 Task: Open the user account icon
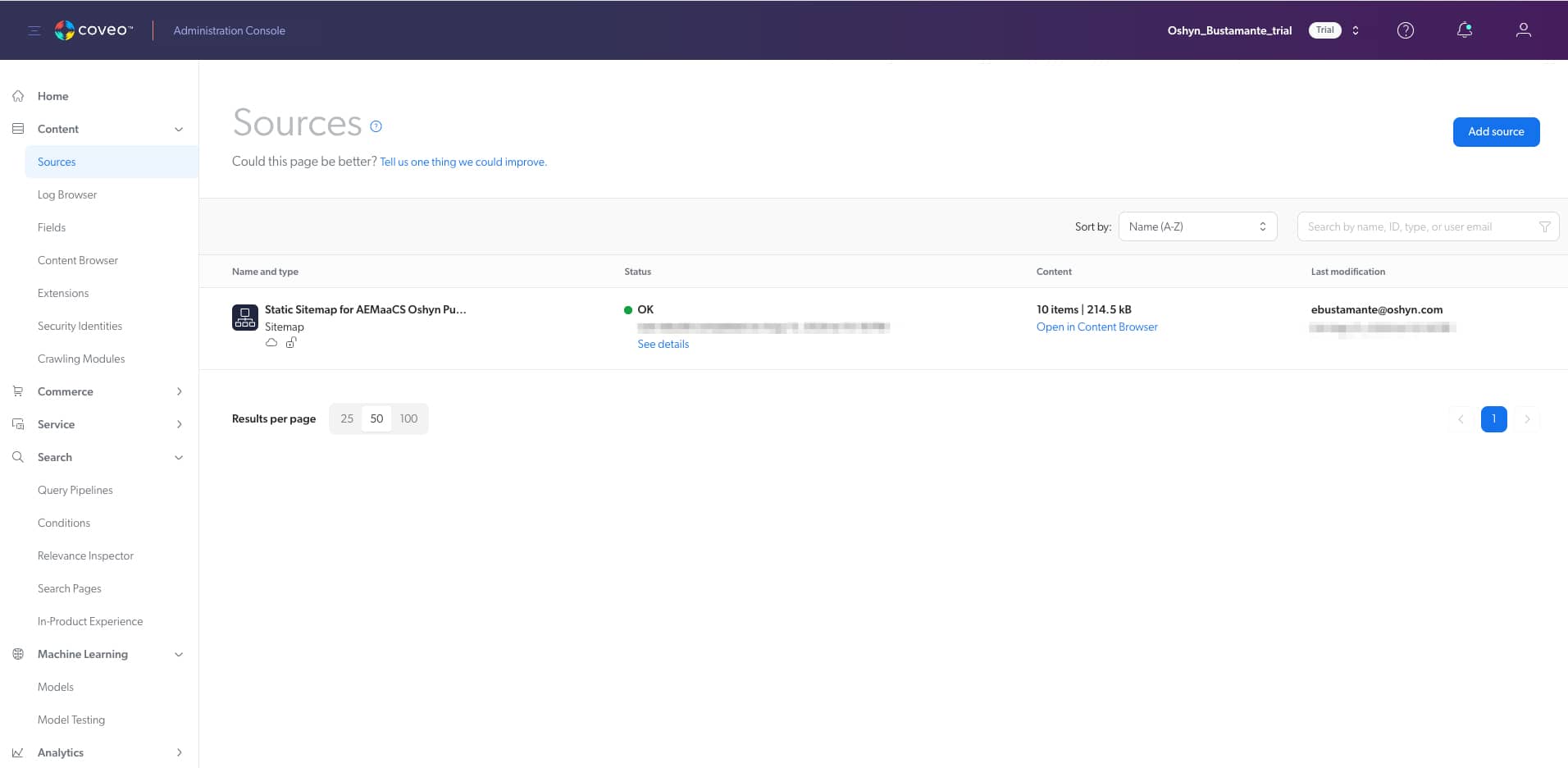pos(1523,30)
